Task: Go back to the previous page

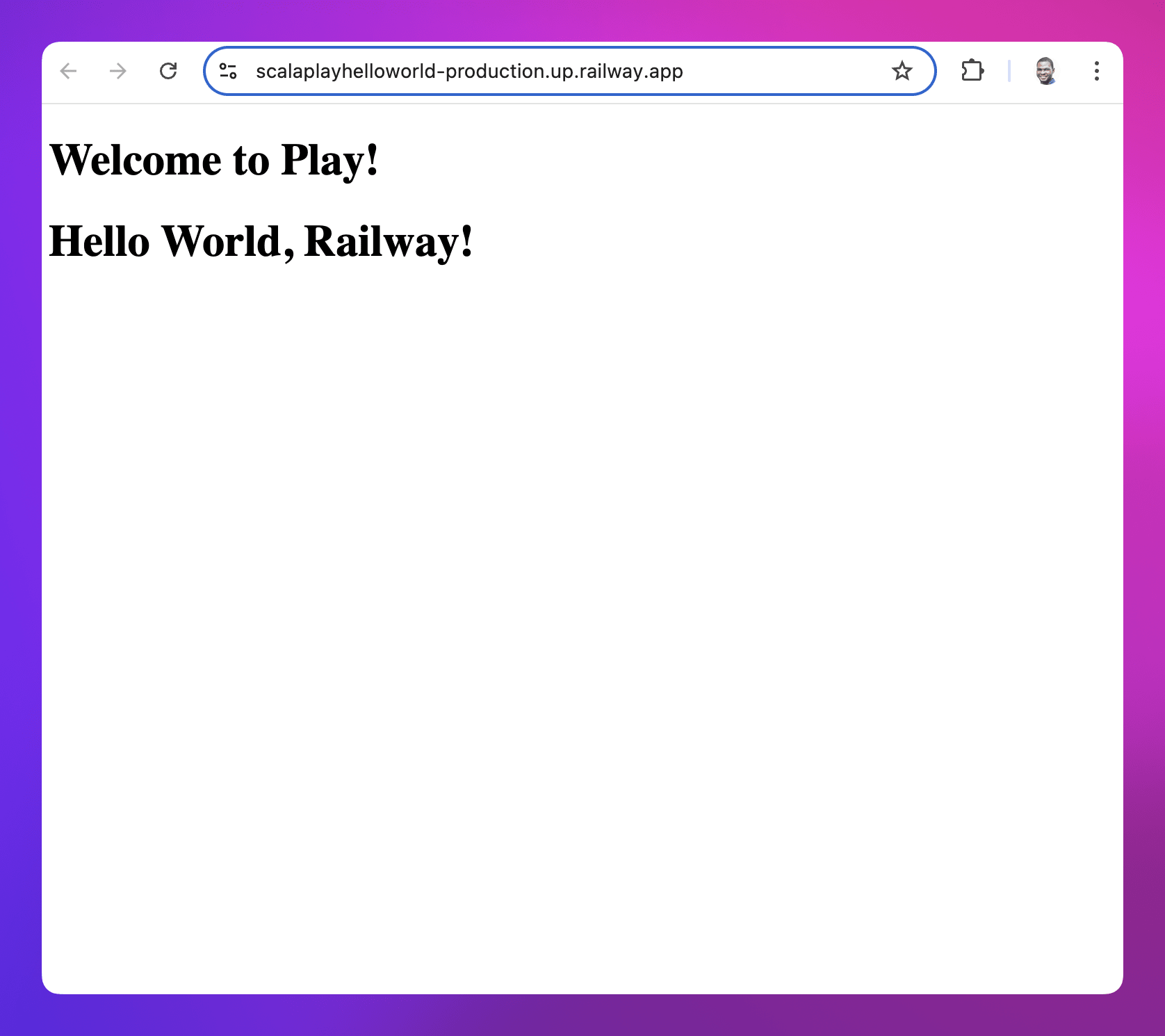Action: coord(68,71)
